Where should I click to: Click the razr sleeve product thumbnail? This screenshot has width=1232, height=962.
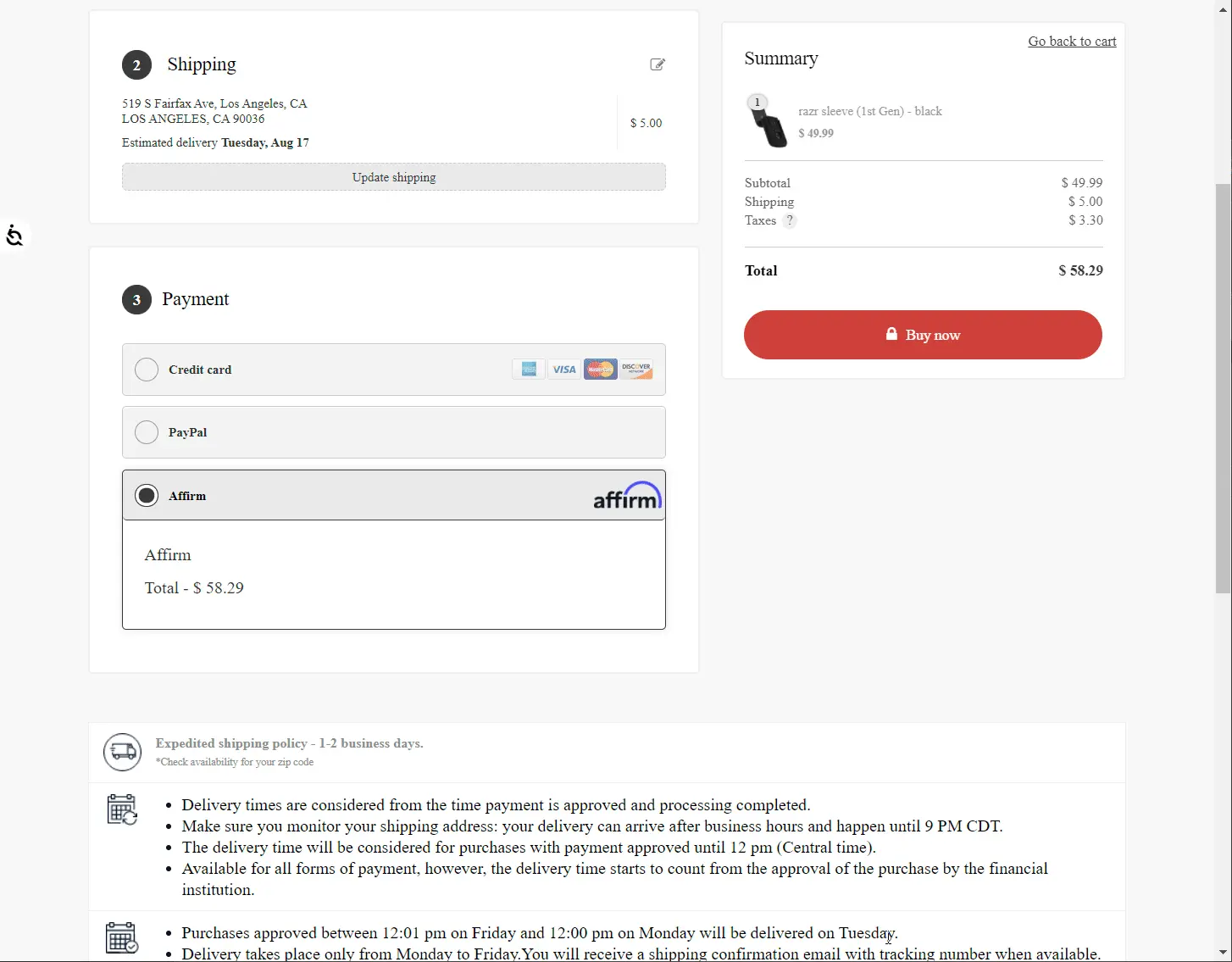coord(768,121)
